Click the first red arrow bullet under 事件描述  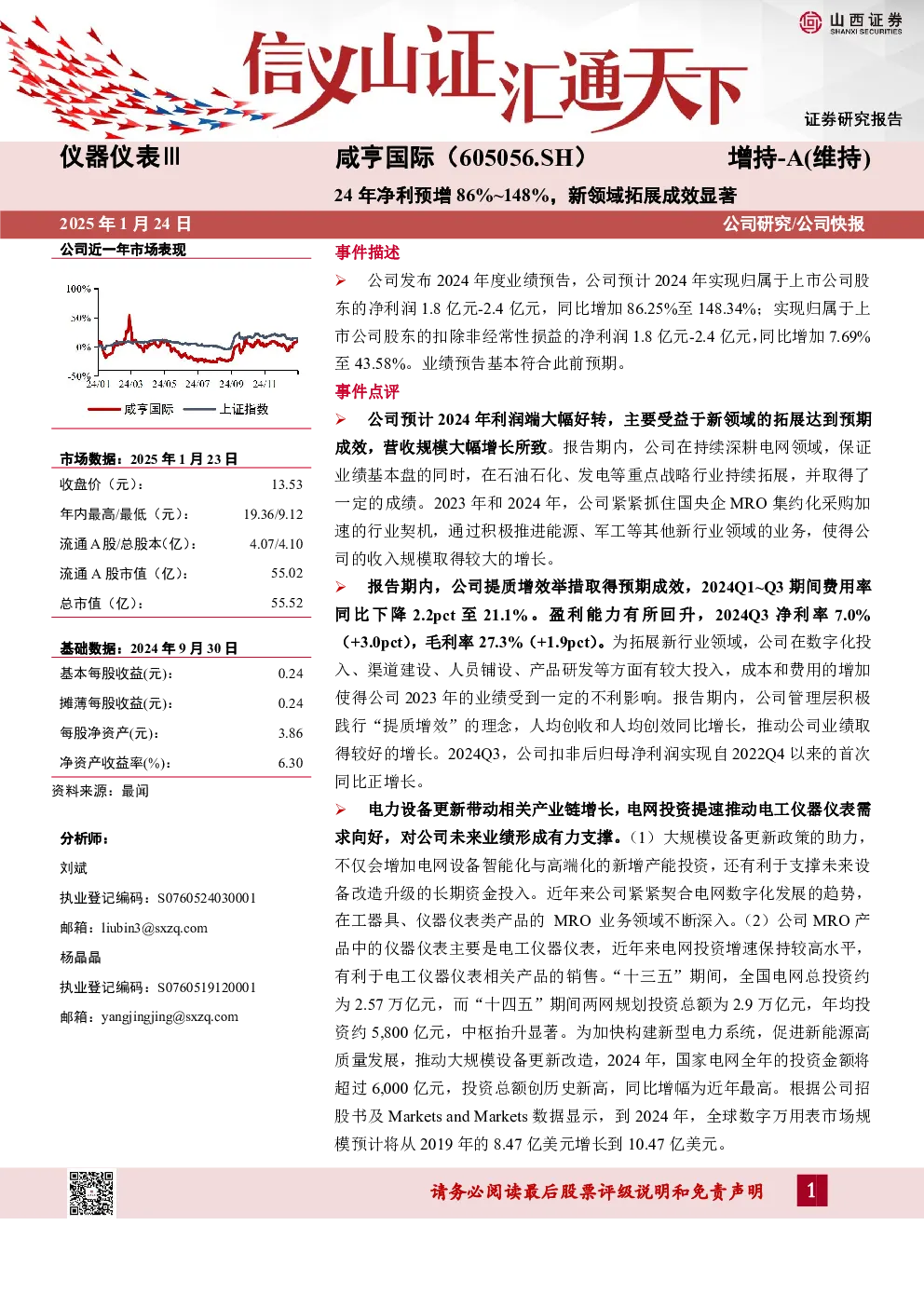[x=341, y=280]
